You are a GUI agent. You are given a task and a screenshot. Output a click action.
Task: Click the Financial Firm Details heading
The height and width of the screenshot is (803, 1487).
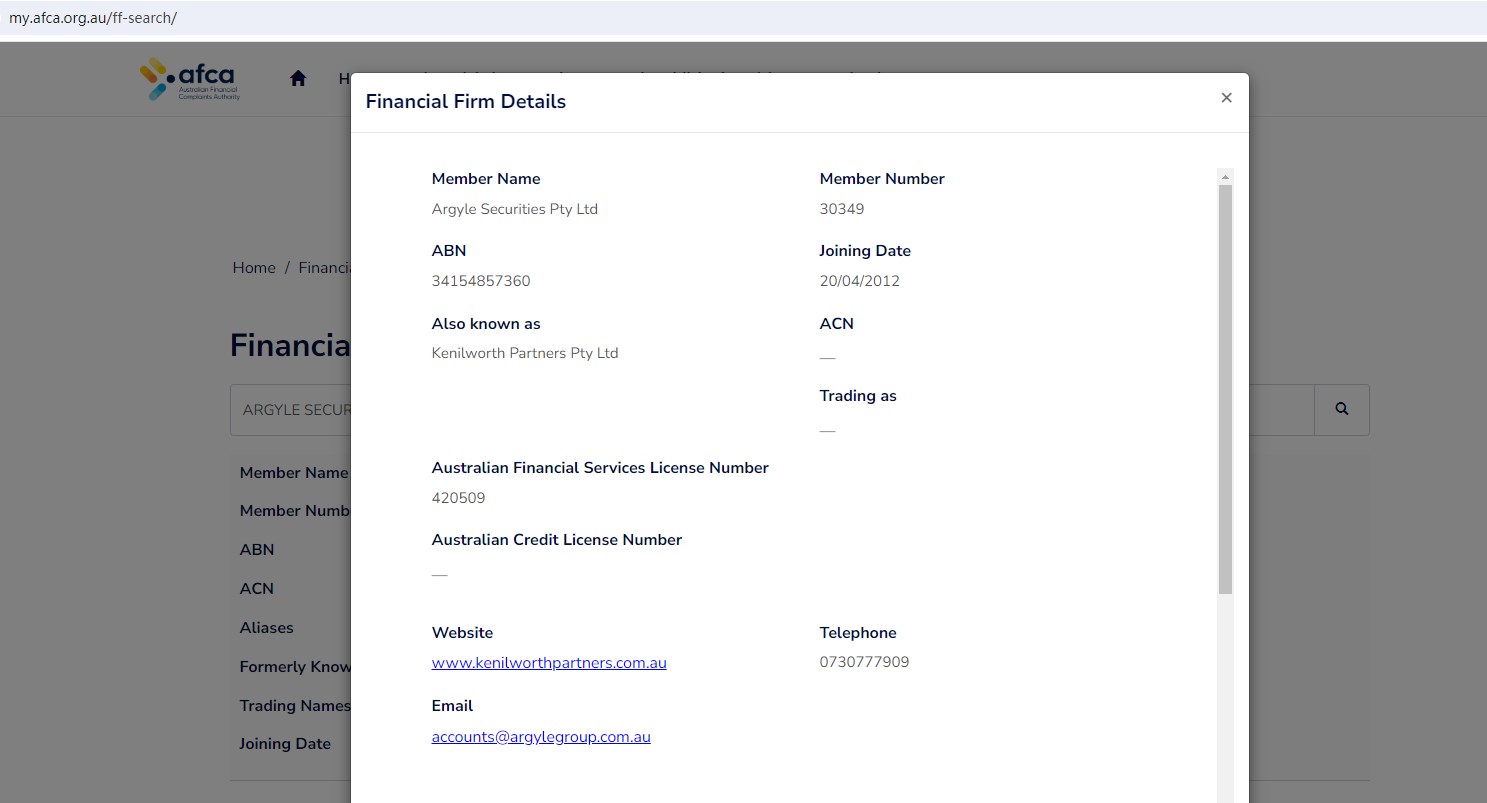pos(466,101)
